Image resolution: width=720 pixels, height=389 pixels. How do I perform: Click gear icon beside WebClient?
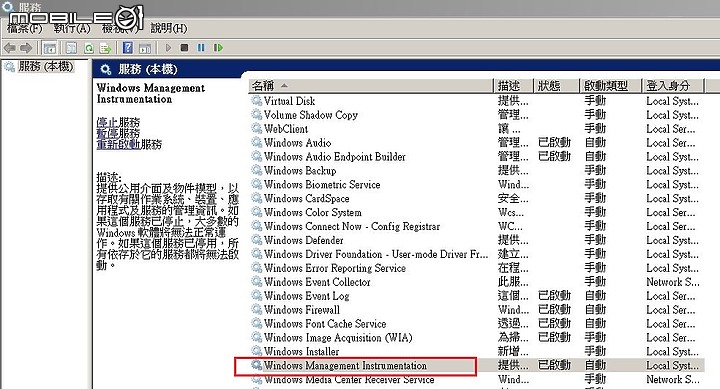click(x=257, y=129)
